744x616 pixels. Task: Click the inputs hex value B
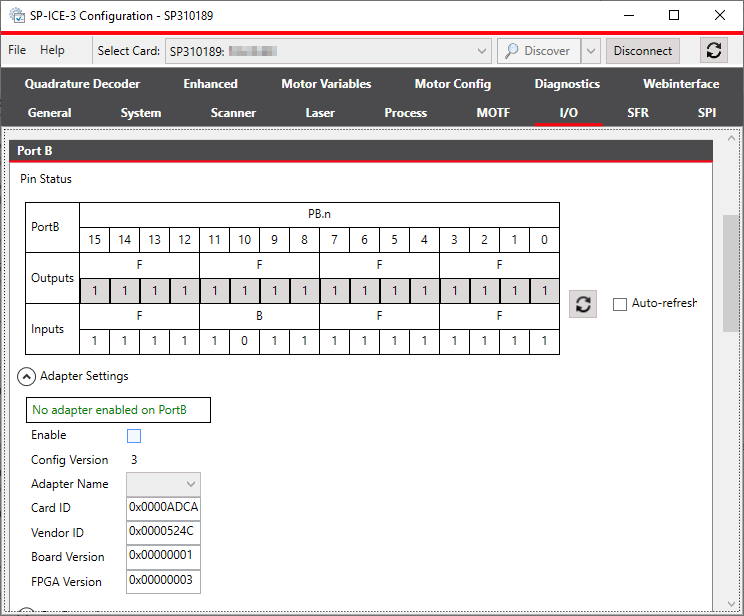[259, 316]
